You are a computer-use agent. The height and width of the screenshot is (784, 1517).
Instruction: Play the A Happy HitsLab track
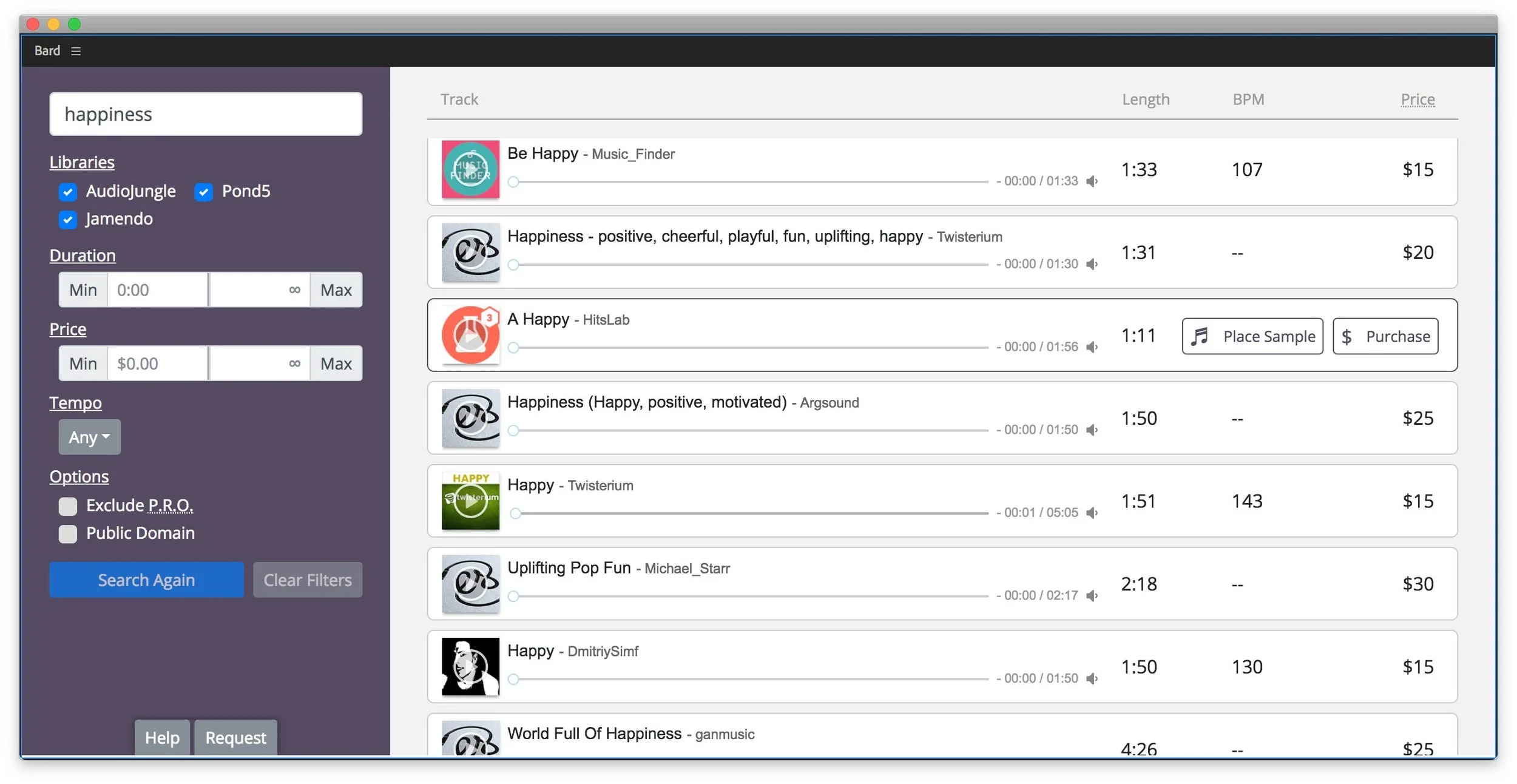pyautogui.click(x=470, y=336)
